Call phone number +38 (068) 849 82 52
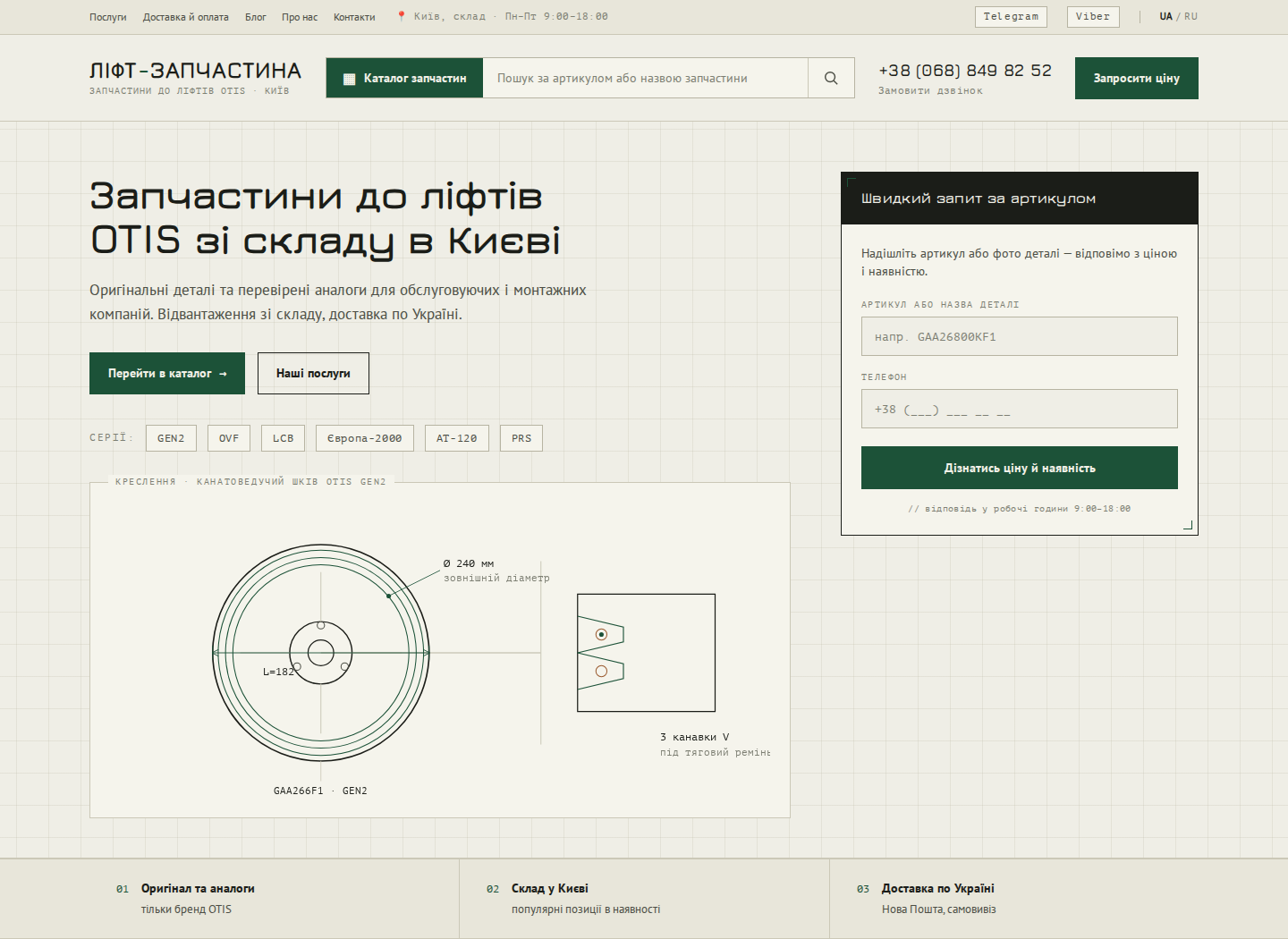The width and height of the screenshot is (1288, 939). click(x=965, y=71)
